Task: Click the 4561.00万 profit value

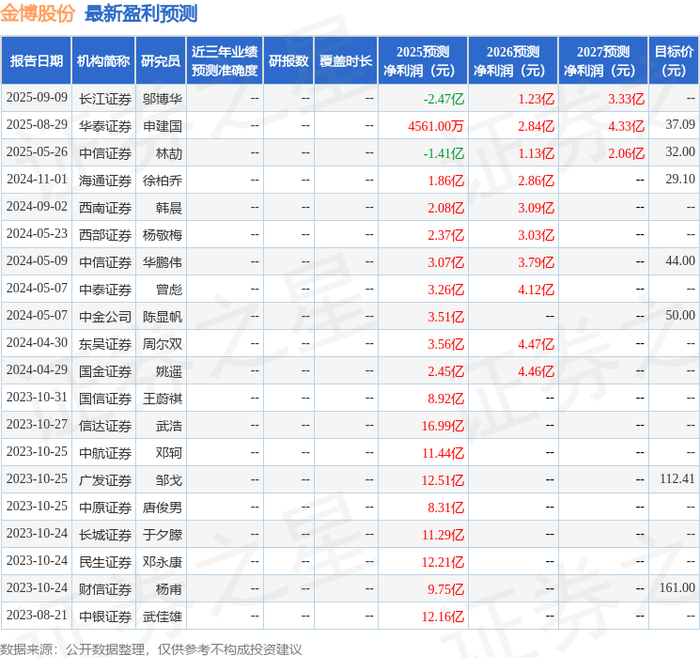Action: pyautogui.click(x=436, y=126)
